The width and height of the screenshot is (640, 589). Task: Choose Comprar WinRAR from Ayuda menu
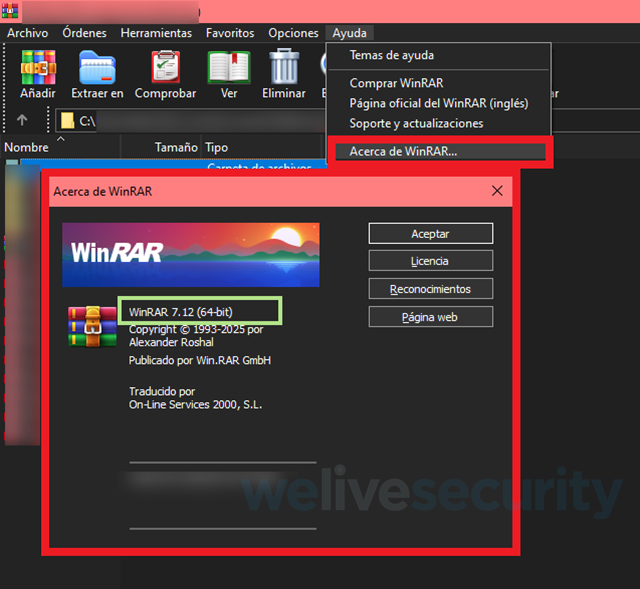[x=396, y=83]
